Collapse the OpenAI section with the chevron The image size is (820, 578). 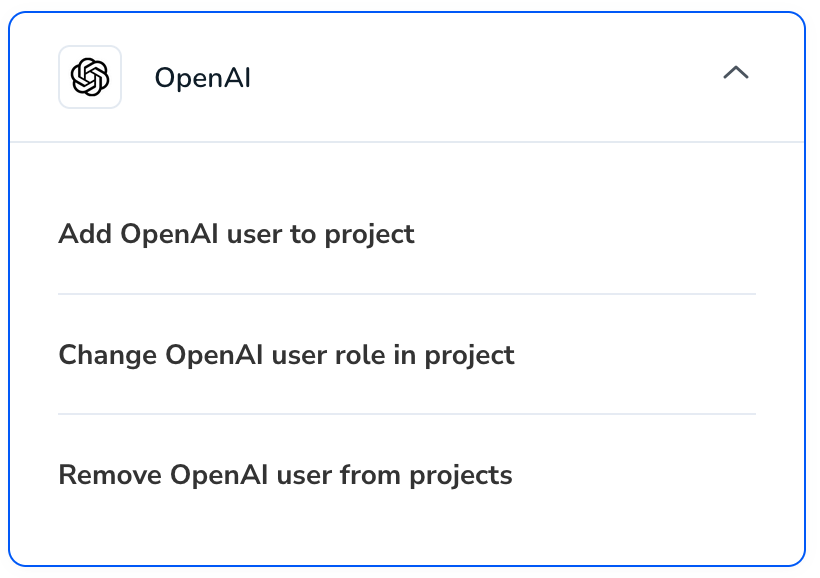[736, 73]
